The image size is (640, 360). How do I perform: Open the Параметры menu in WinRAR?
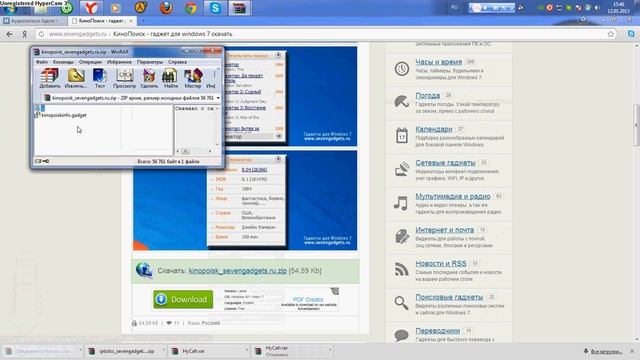150,62
